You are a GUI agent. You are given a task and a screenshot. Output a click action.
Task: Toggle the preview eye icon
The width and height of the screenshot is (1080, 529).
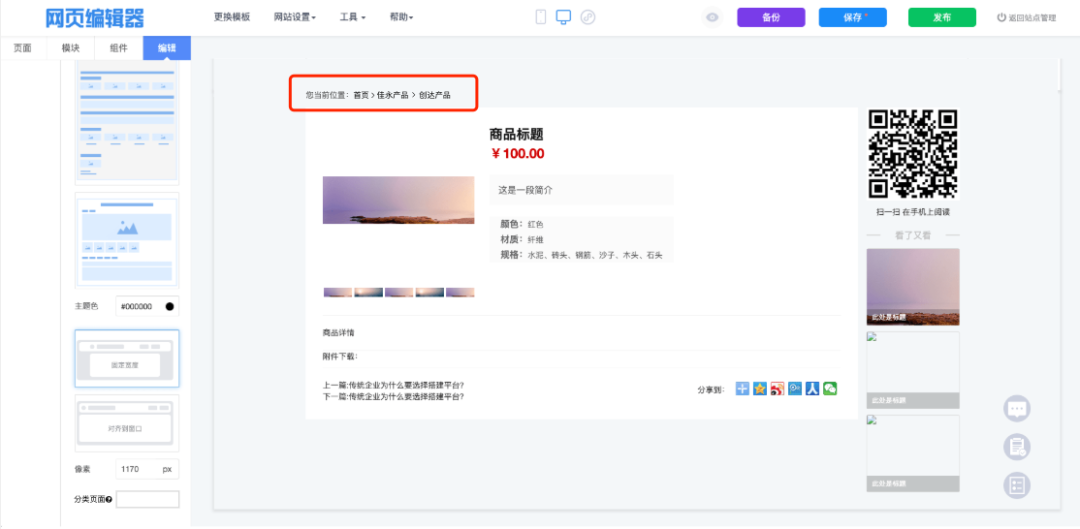pyautogui.click(x=712, y=17)
